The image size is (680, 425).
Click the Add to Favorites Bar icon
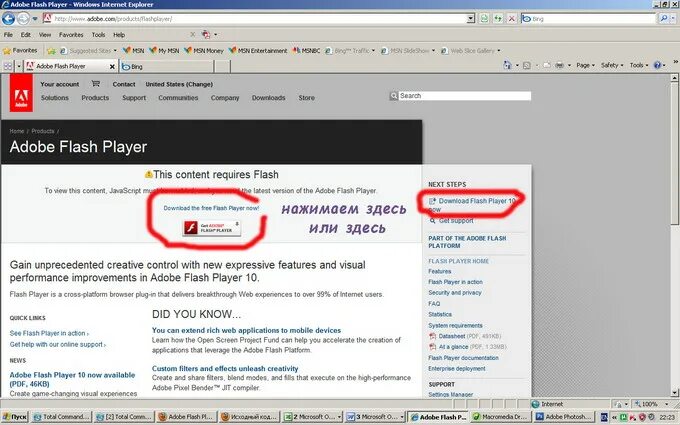click(51, 51)
